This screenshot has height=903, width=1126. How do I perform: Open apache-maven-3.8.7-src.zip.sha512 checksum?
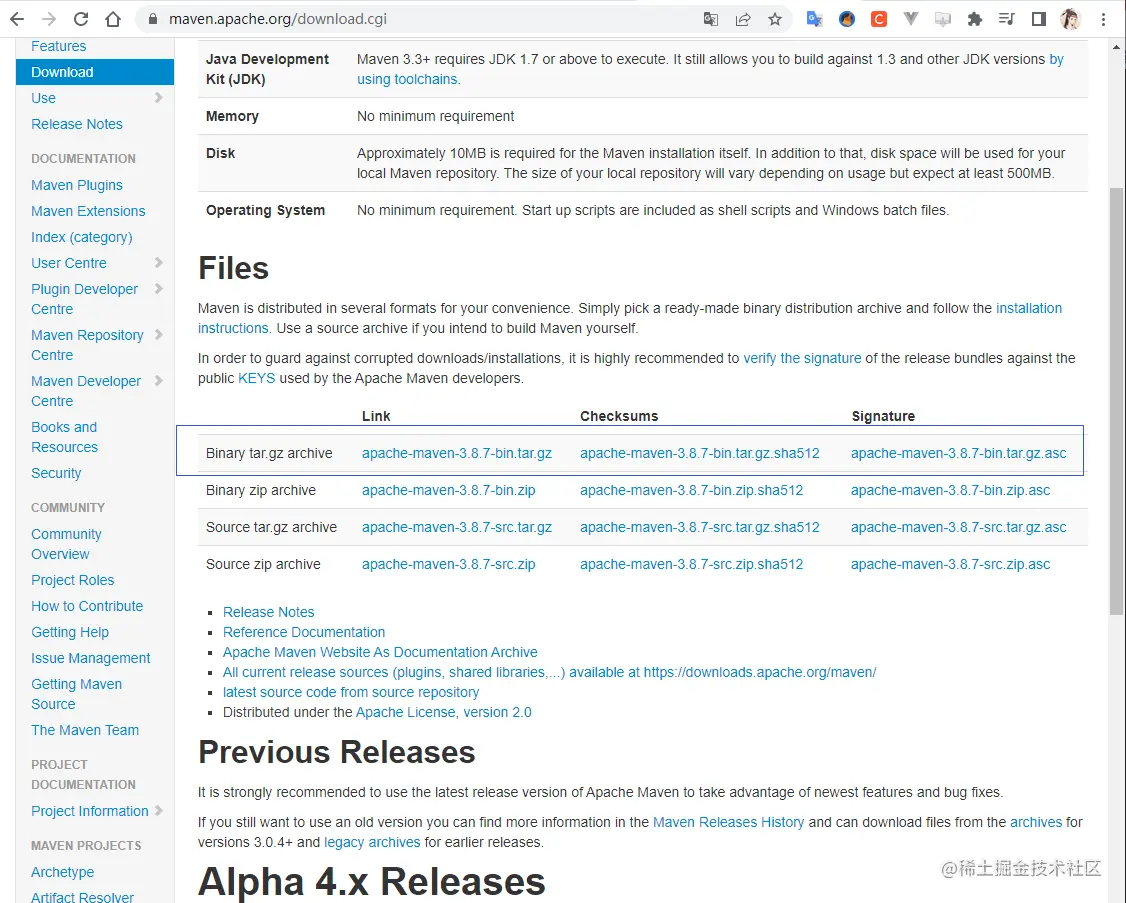[x=692, y=564]
